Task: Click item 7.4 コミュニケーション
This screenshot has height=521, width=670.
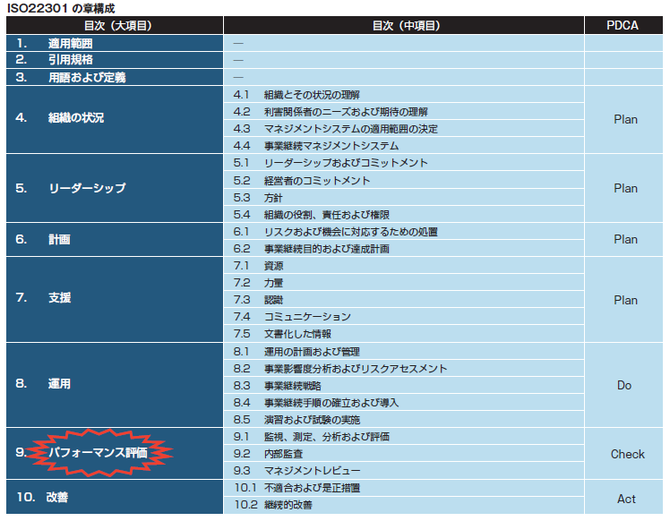Action: (x=300, y=316)
